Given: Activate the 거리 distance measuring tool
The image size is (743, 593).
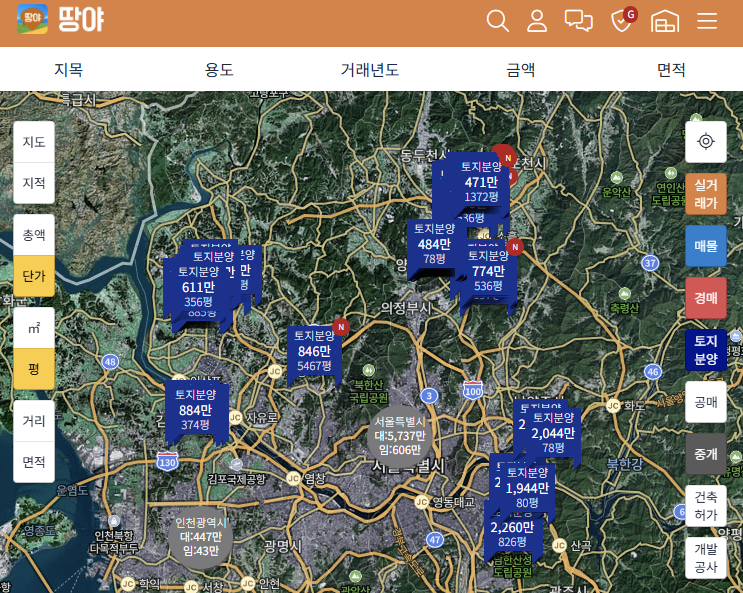Looking at the screenshot, I should [34, 421].
